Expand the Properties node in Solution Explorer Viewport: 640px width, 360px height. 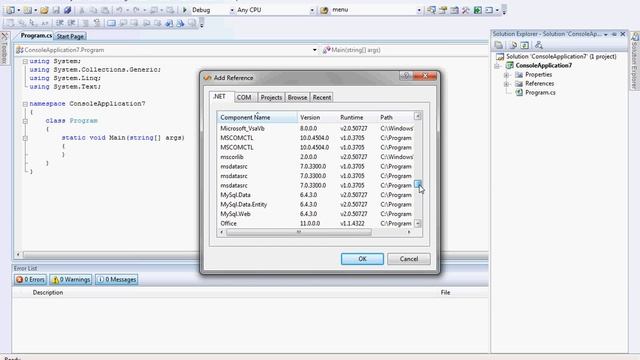(x=506, y=75)
